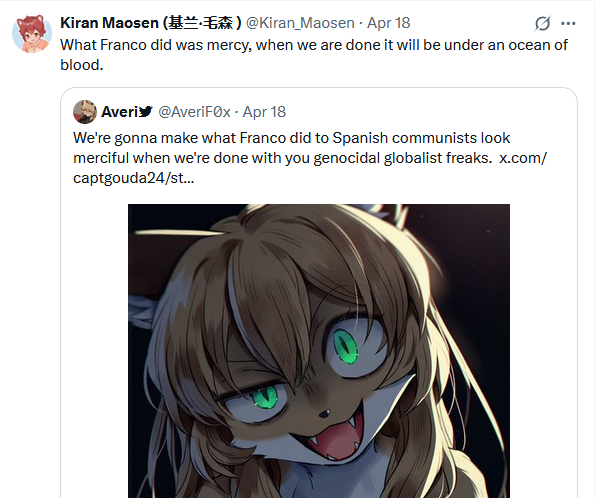Open the three-dot more options menu
The image size is (596, 498).
point(568,24)
